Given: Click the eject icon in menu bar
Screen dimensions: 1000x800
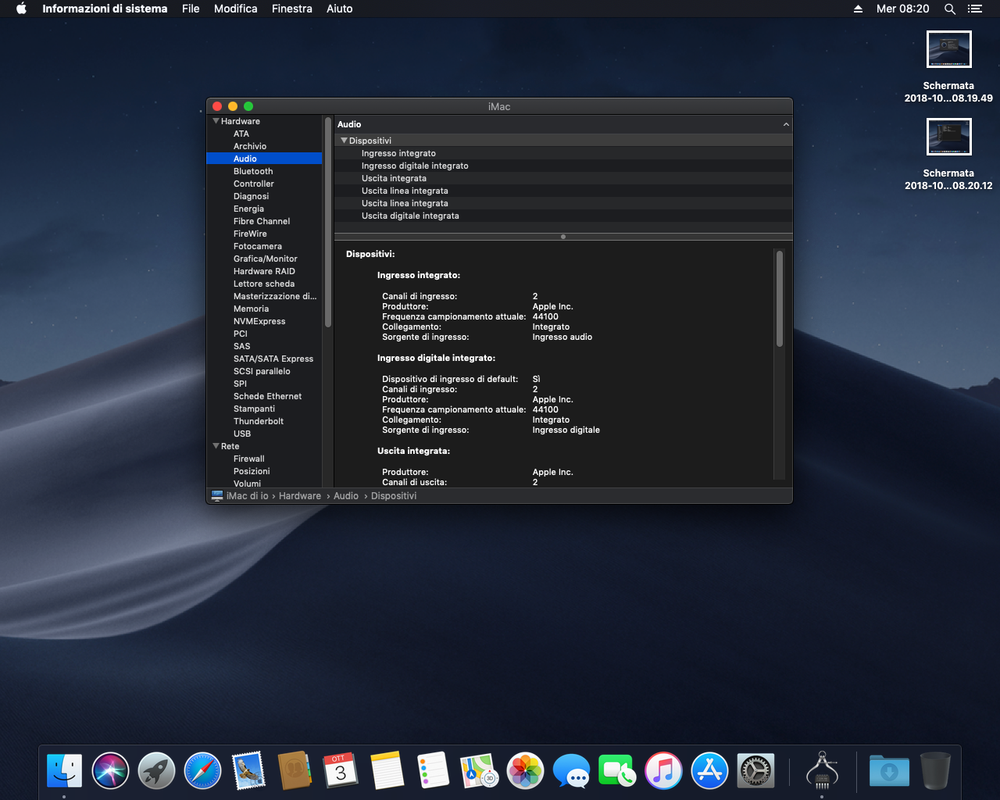Looking at the screenshot, I should click(x=858, y=9).
